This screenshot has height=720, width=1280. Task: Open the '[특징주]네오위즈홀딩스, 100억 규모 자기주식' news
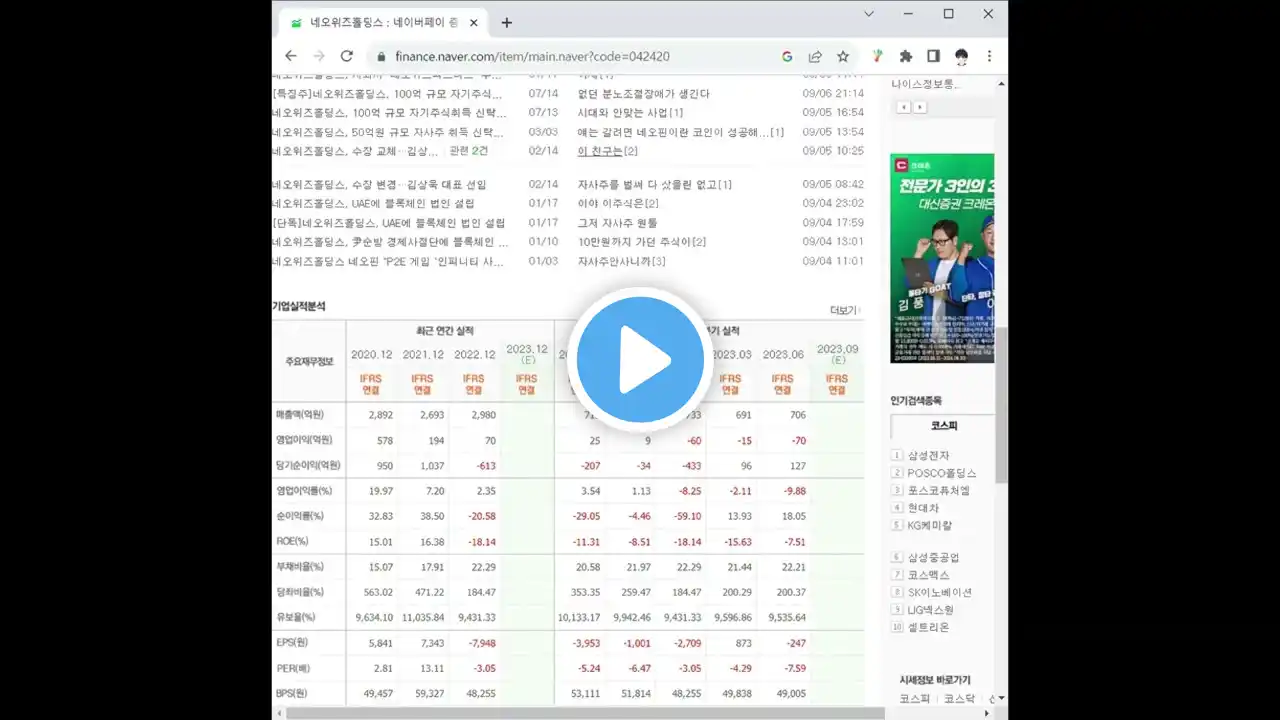(388, 94)
